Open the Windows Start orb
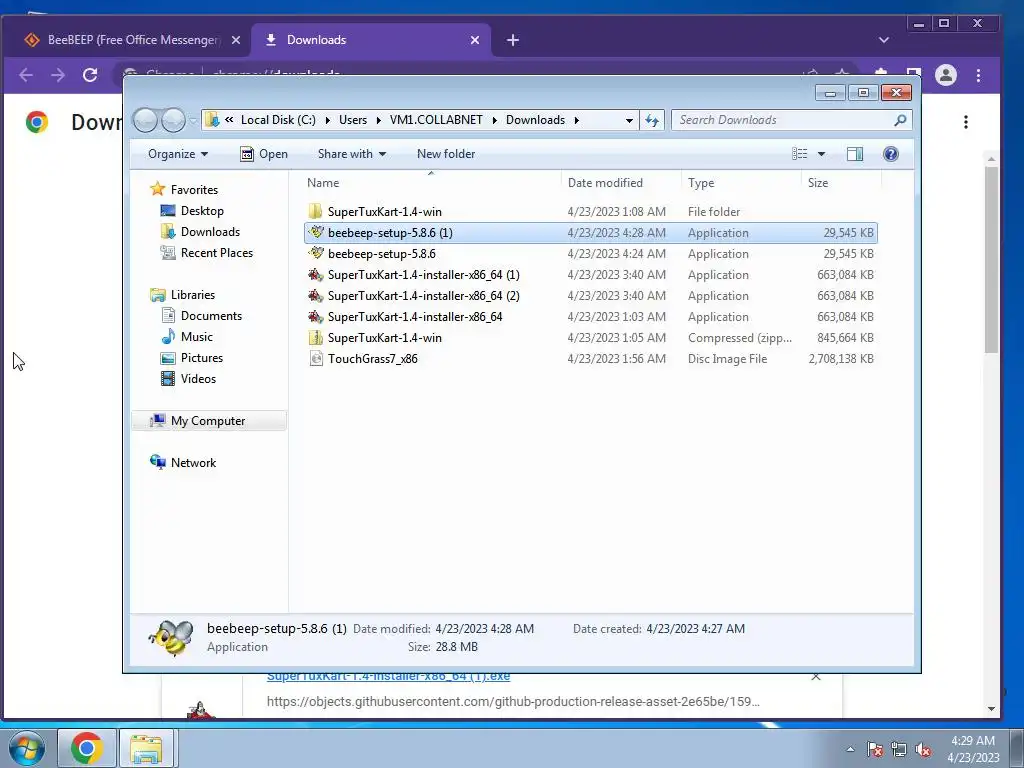 coord(26,749)
